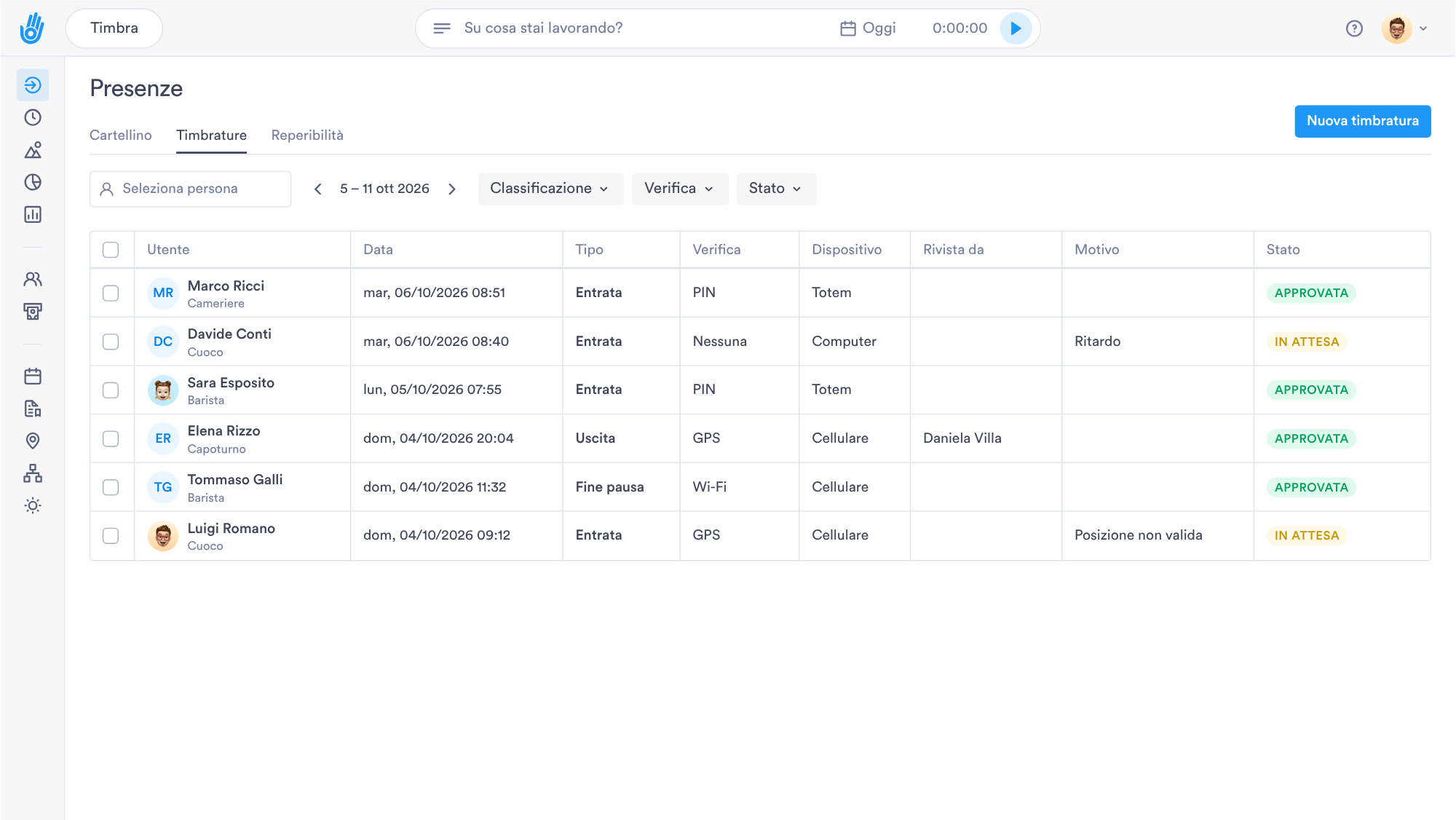Click the Nuova timbratura button
Viewport: 1456px width, 820px height.
coord(1362,121)
